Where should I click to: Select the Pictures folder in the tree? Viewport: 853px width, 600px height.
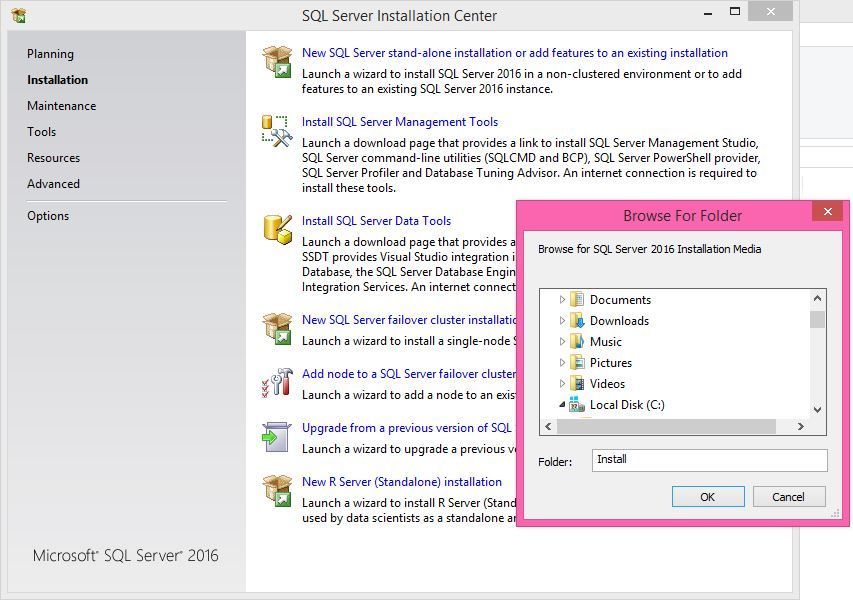[x=611, y=362]
